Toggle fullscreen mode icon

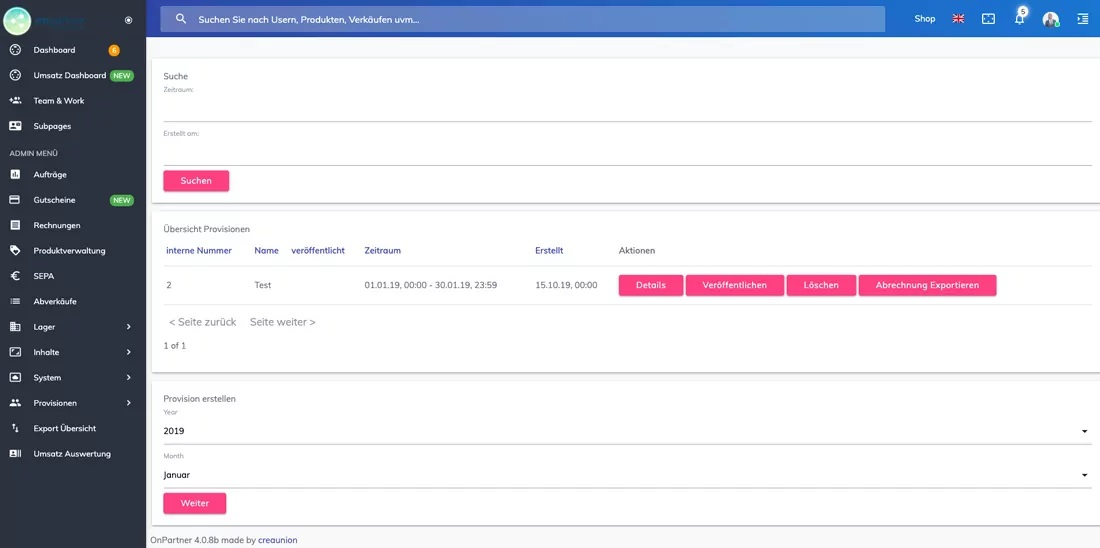988,19
